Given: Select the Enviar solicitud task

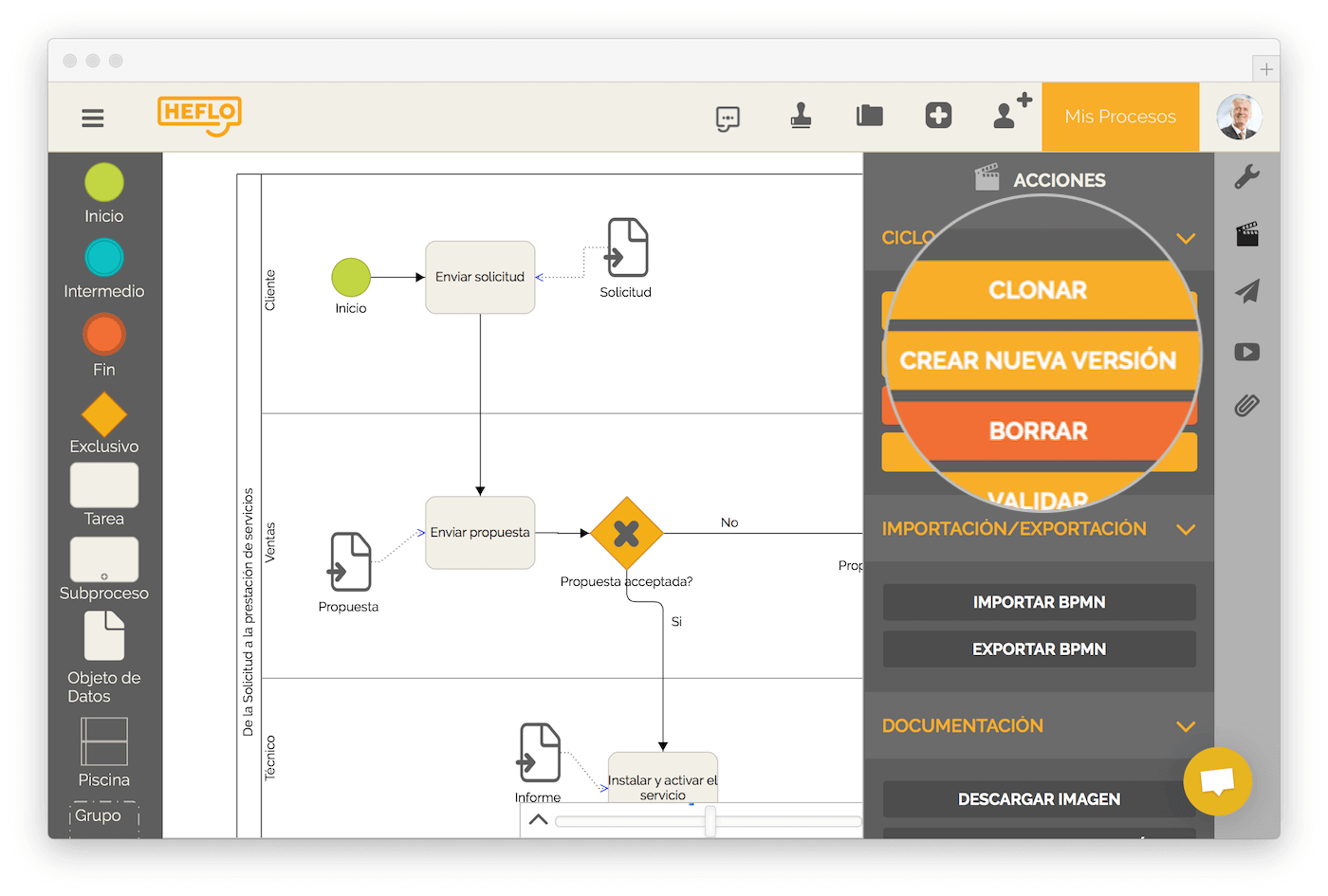Looking at the screenshot, I should [x=480, y=277].
